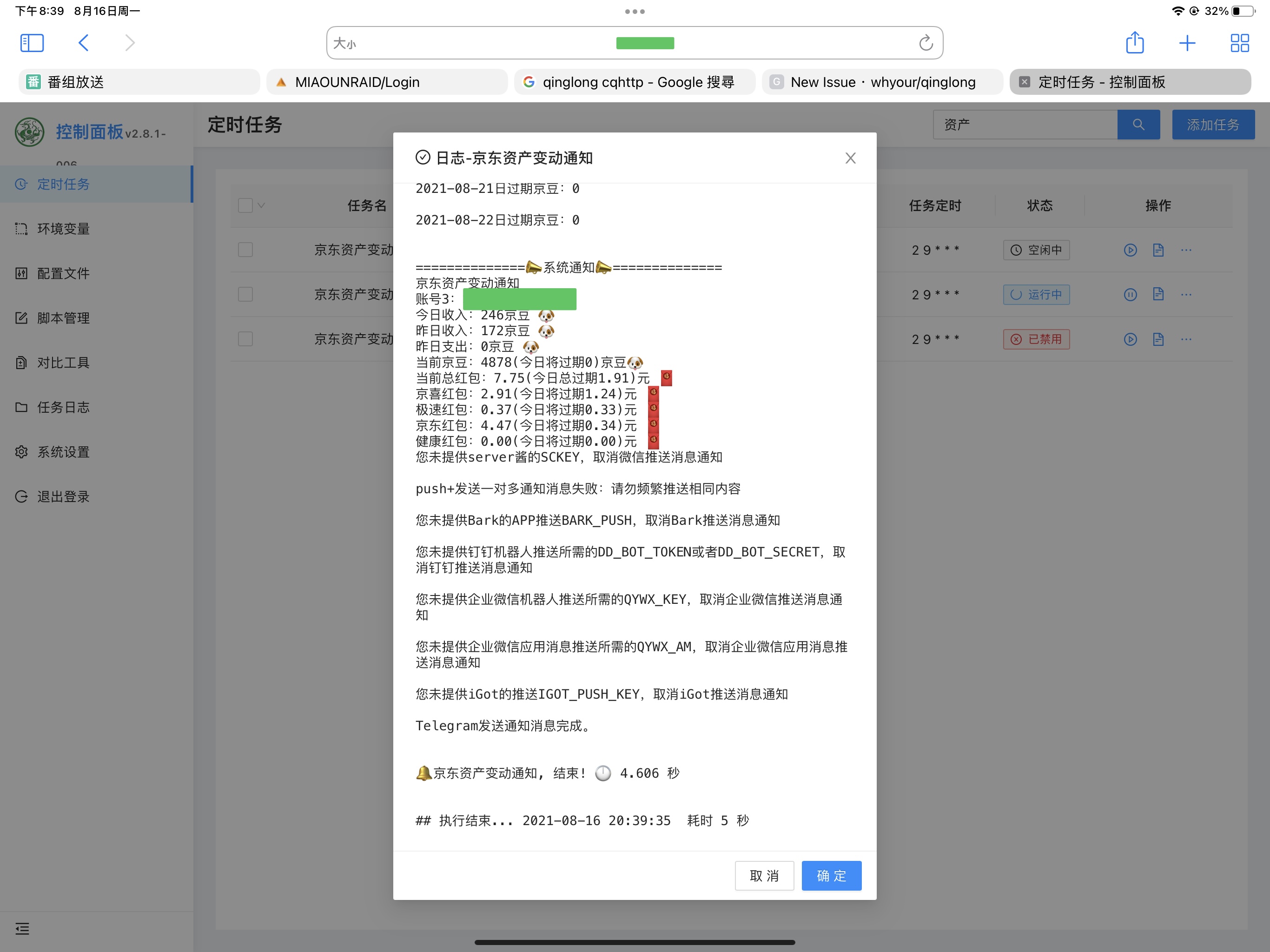Screen dimensions: 1270x952
Task: Open 系统设置 in the sidebar menu
Action: (96, 452)
